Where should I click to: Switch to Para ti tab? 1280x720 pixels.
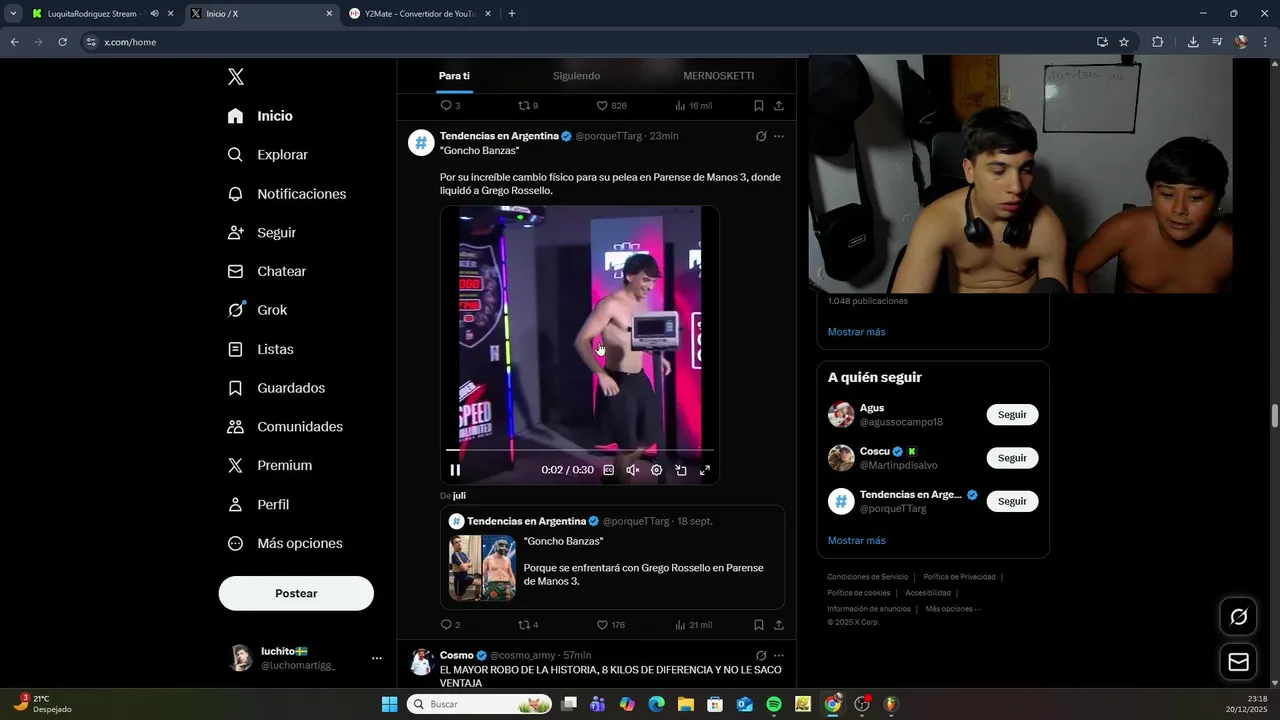[454, 76]
